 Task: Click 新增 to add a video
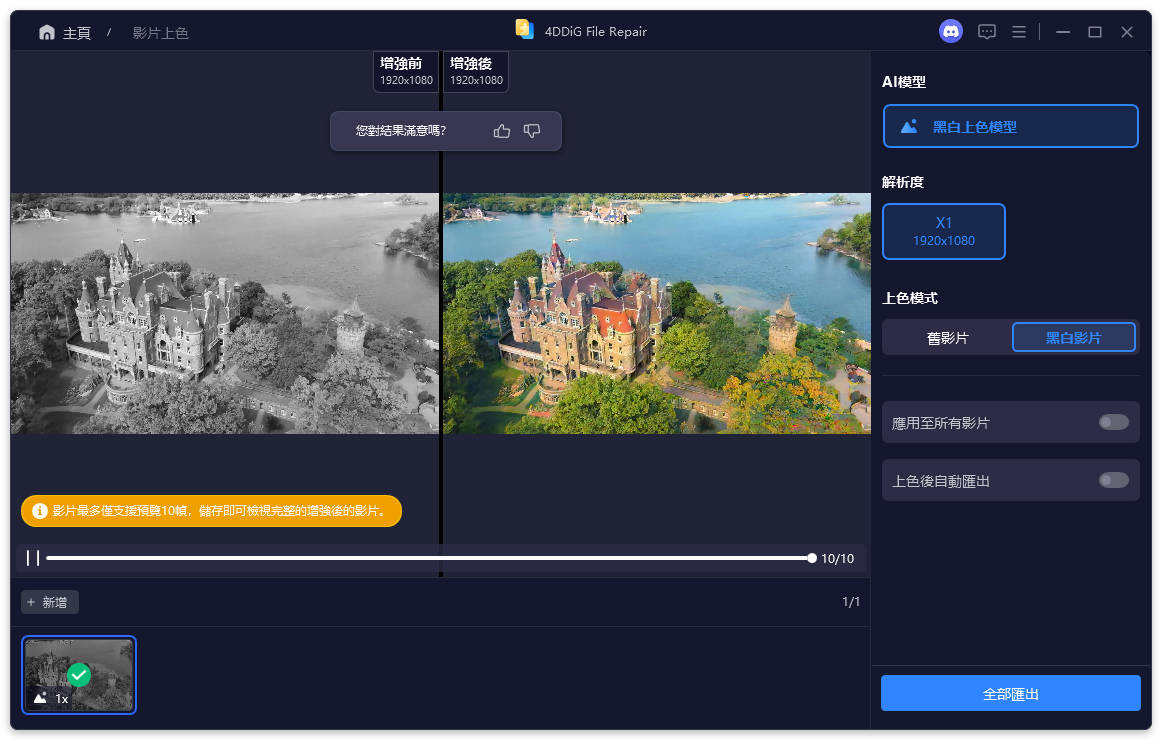pos(49,602)
